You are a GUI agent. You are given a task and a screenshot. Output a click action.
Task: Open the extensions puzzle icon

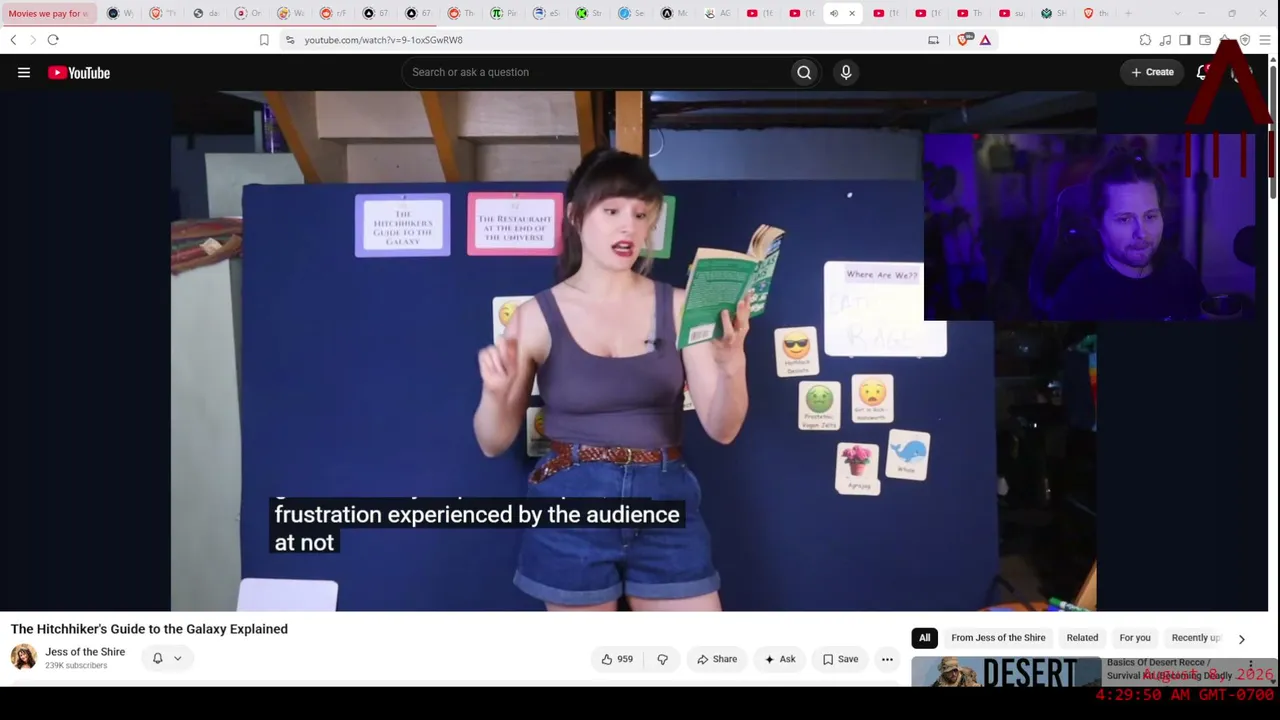1145,40
